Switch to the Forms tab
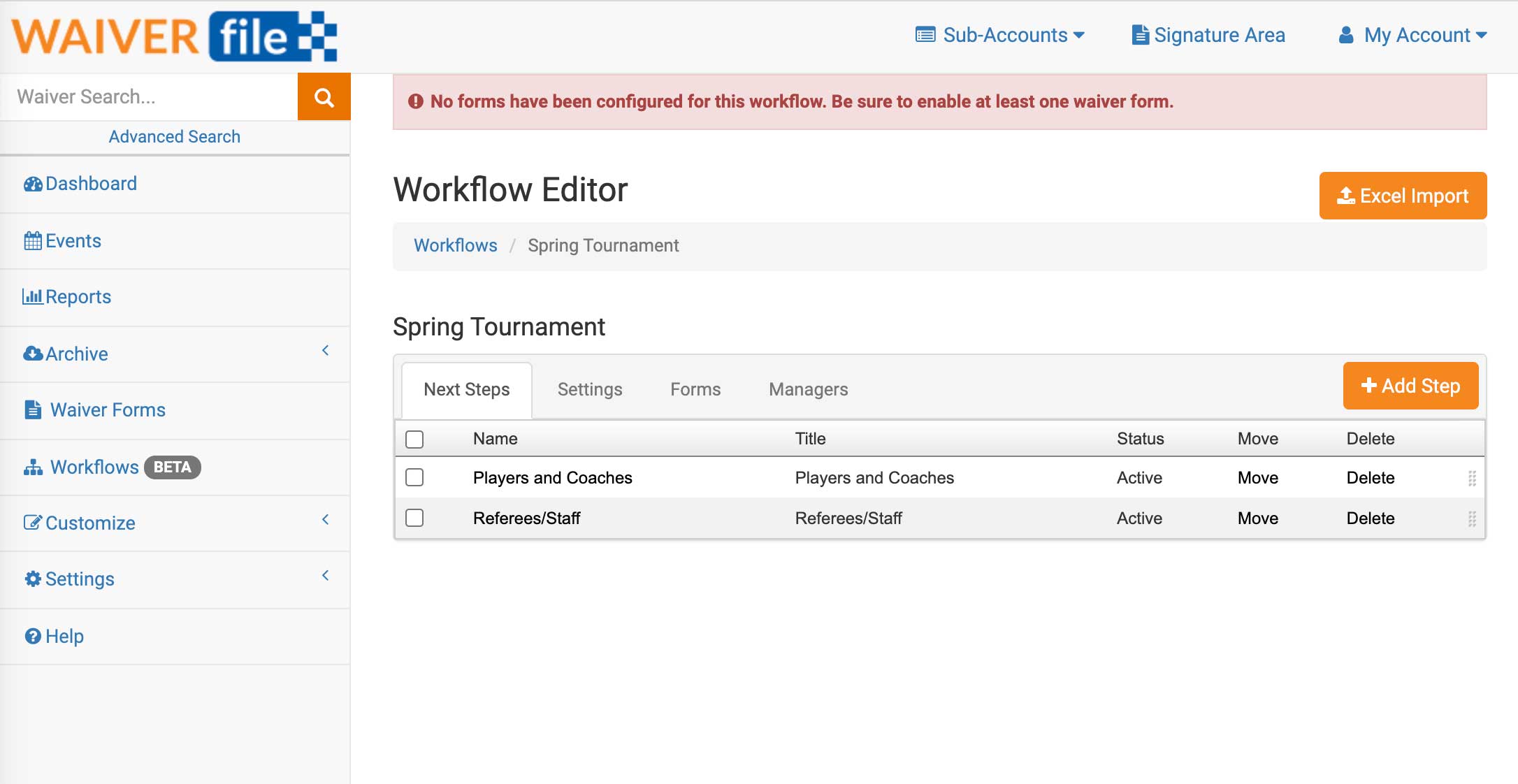1518x784 pixels. tap(695, 389)
